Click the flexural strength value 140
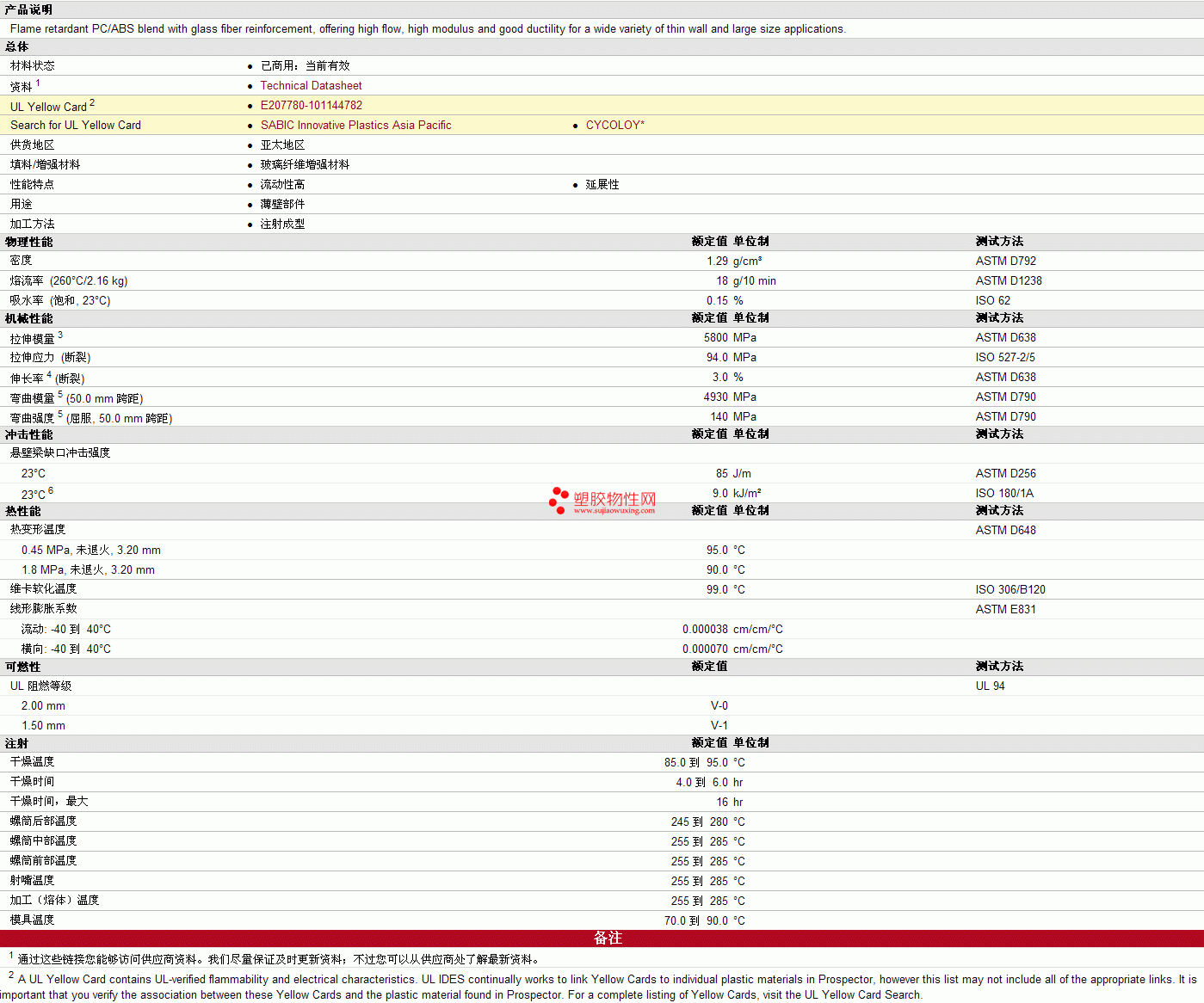The width and height of the screenshot is (1204, 1003). 719,416
